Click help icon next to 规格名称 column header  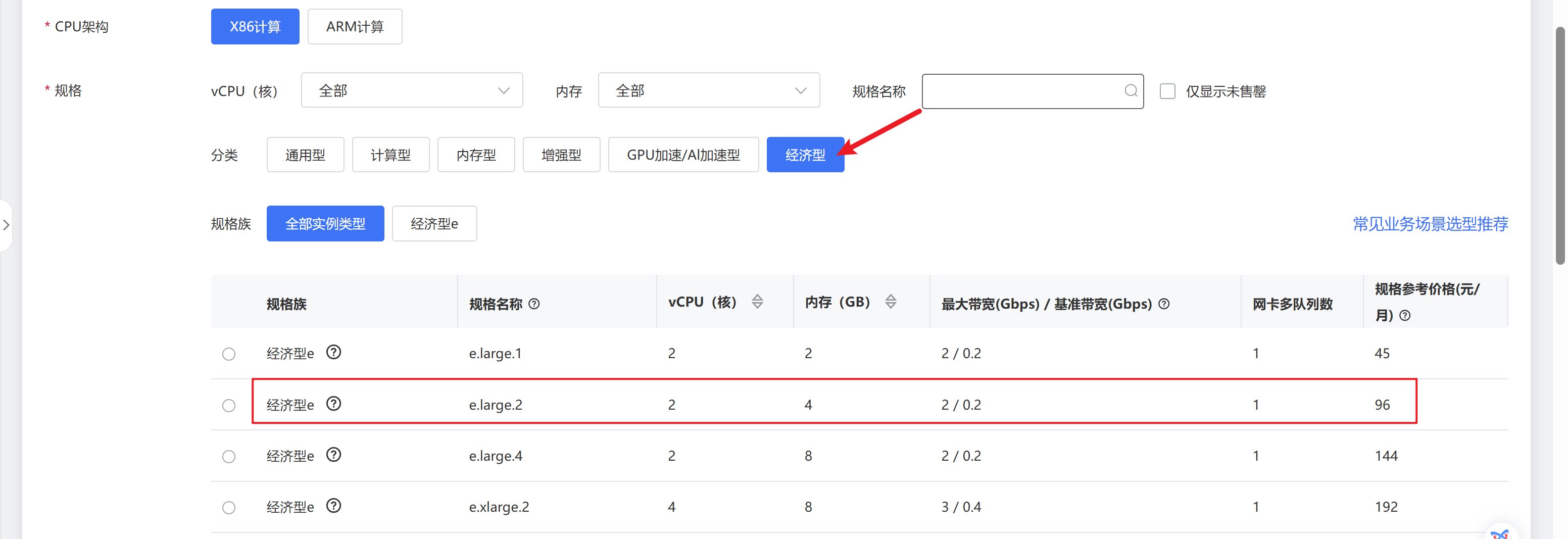[534, 304]
